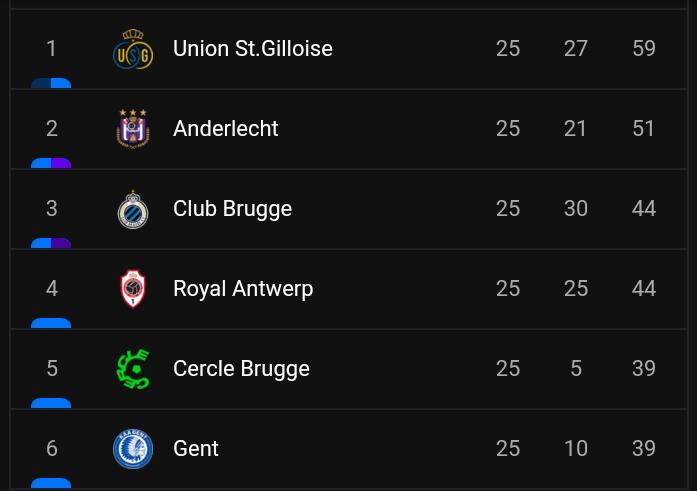Click the green Cercle Brugge crest

pos(133,369)
